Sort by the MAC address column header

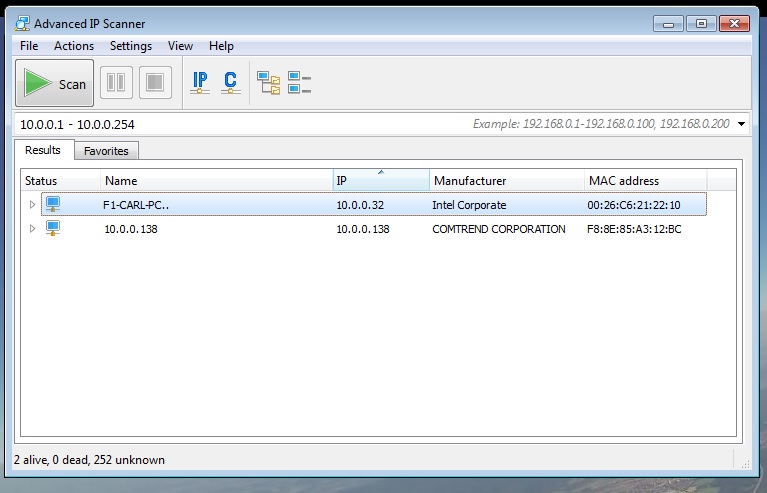click(x=646, y=180)
